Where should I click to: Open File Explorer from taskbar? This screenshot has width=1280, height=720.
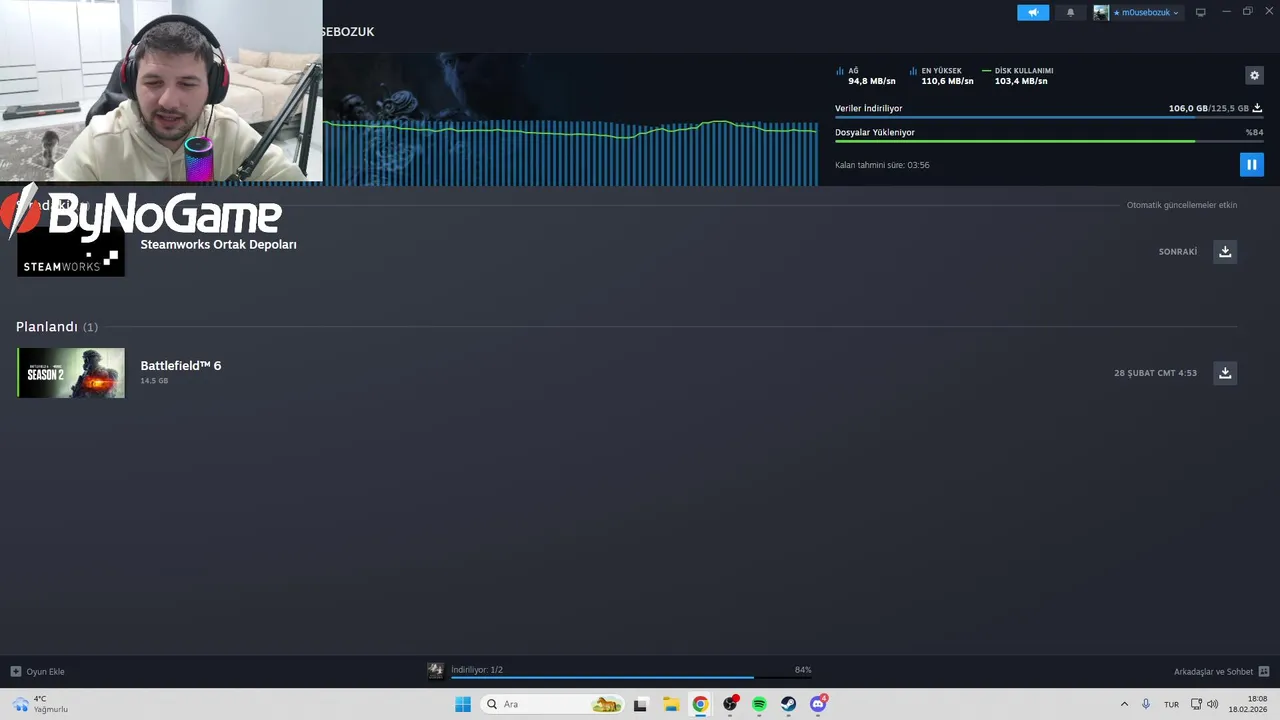[x=671, y=704]
